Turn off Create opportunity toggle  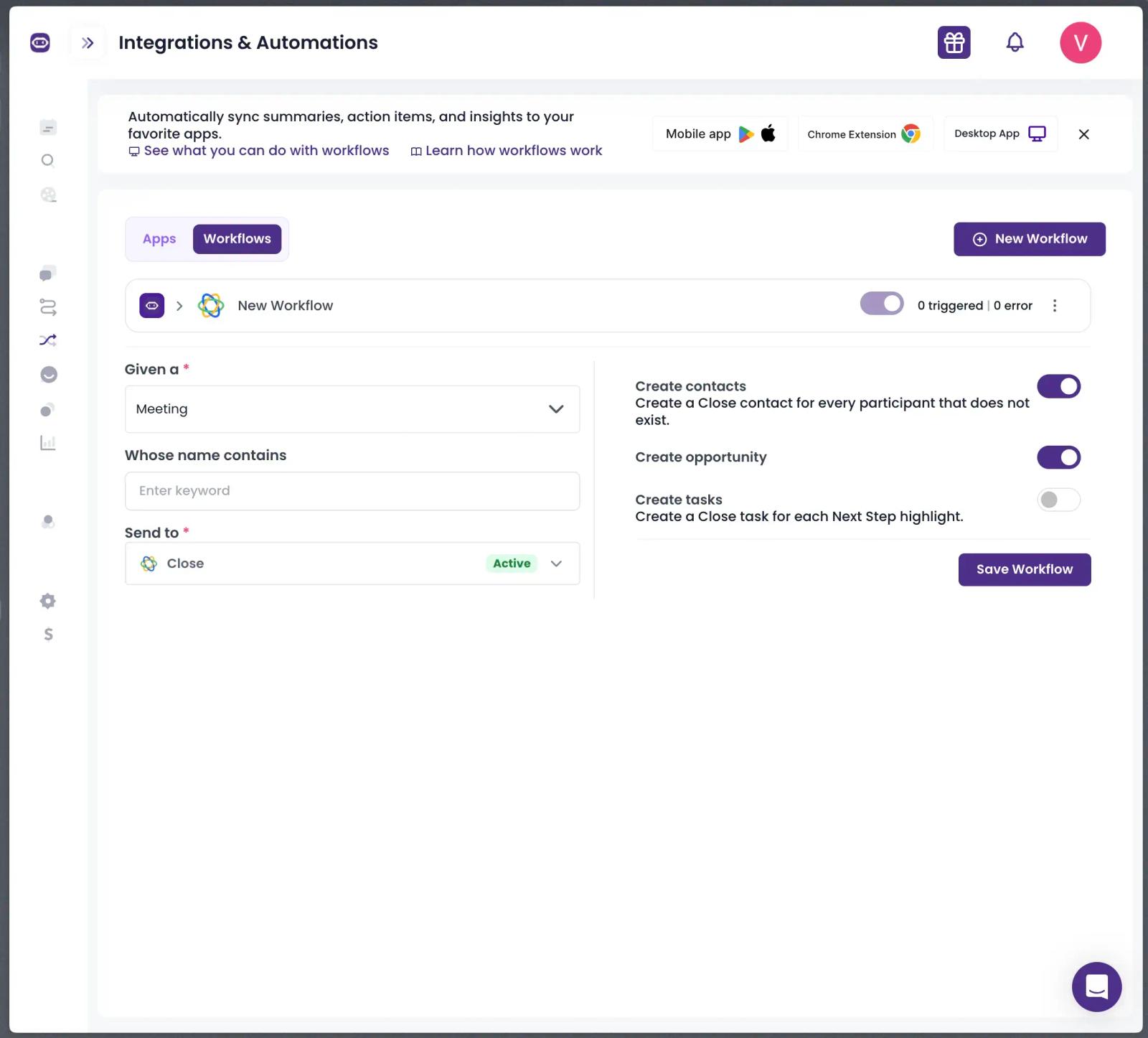coord(1058,457)
